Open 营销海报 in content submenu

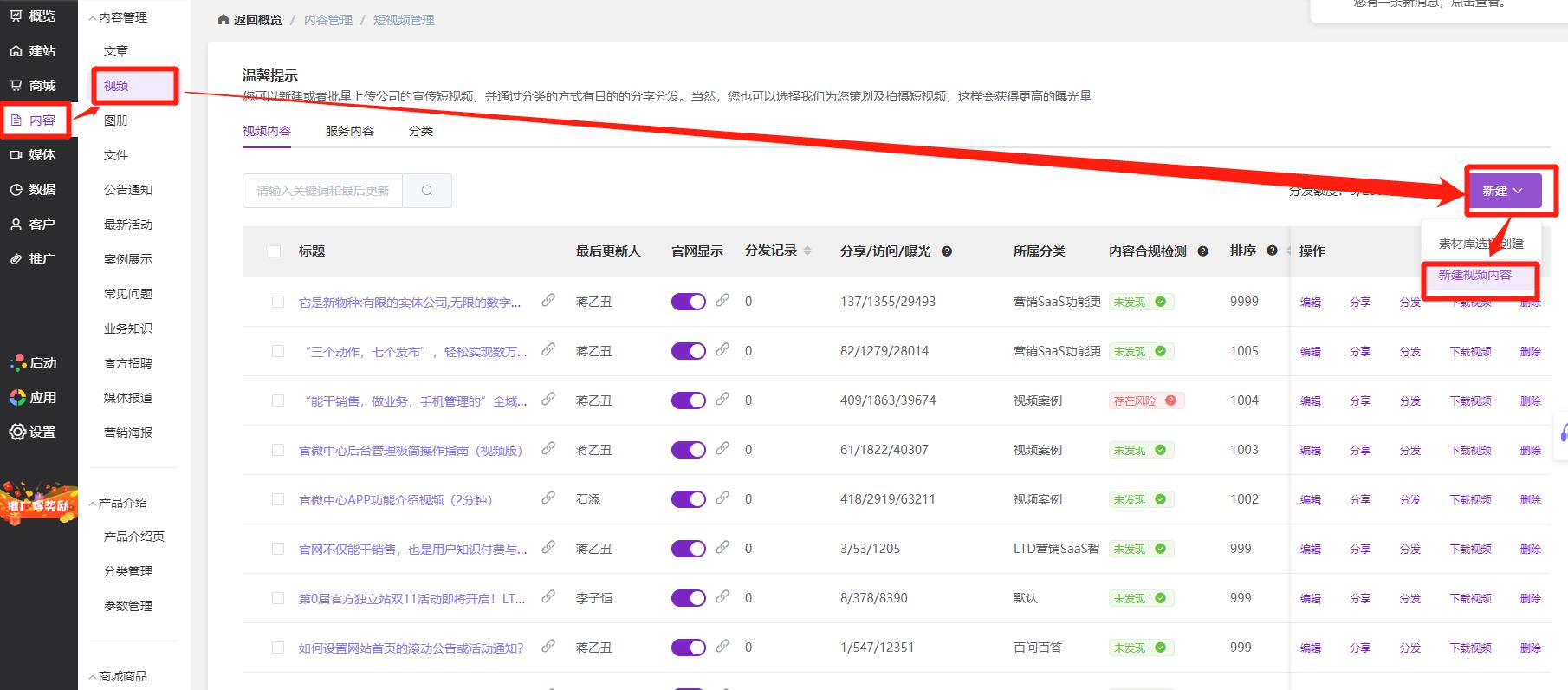tap(128, 433)
